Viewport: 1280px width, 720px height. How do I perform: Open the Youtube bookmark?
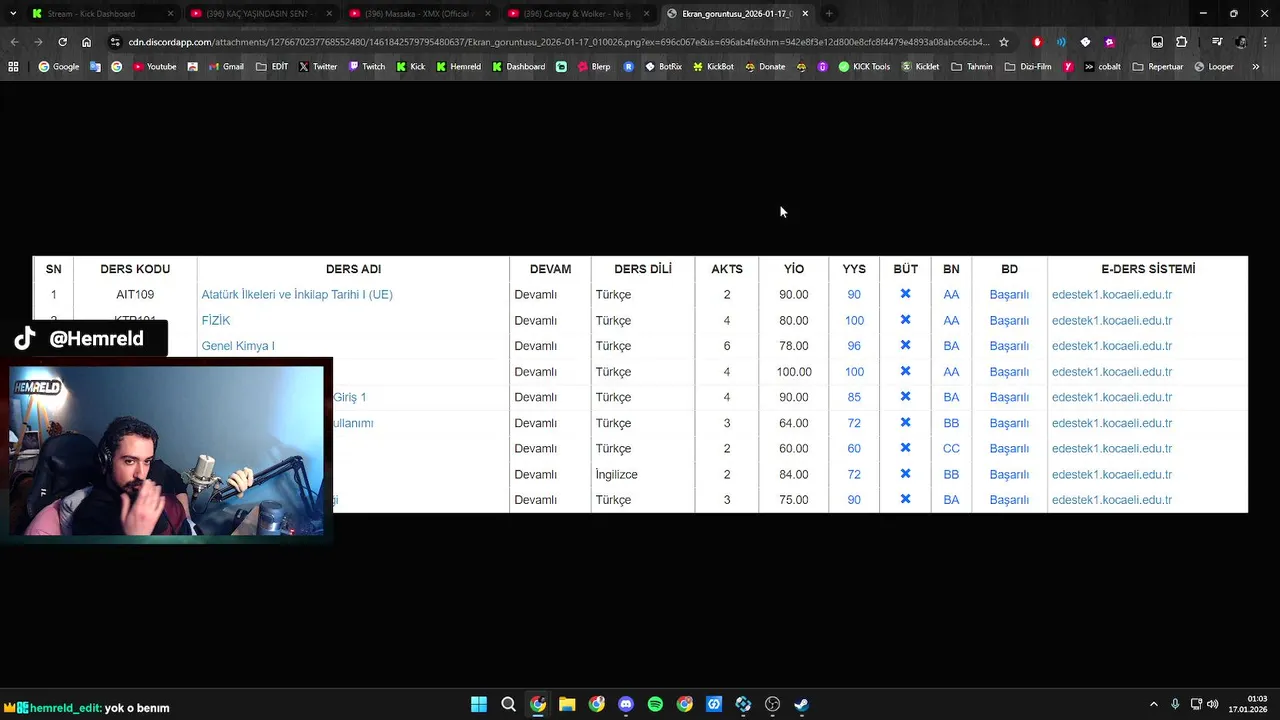154,67
